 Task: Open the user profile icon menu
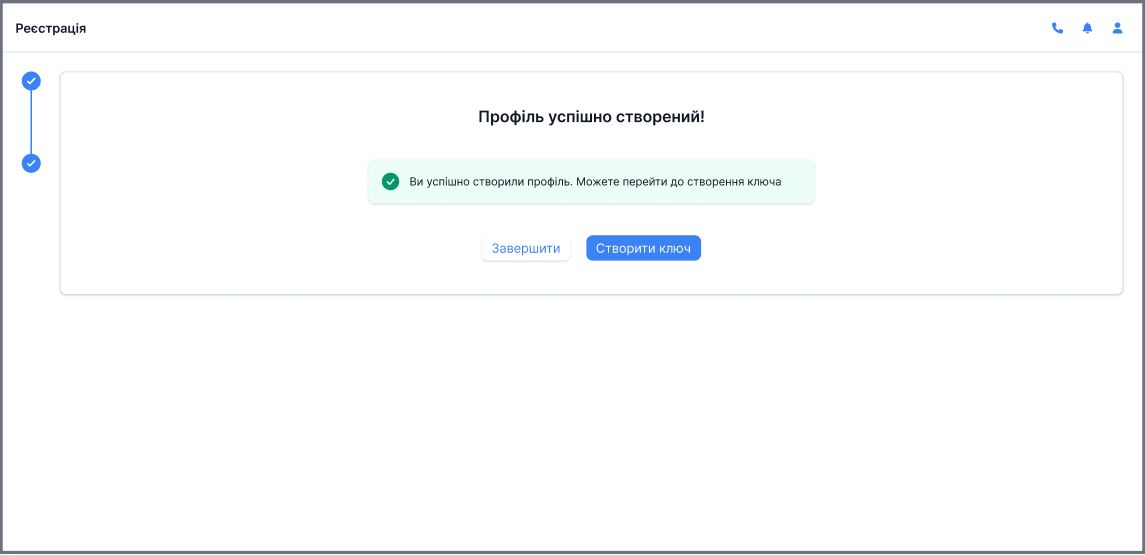(x=1118, y=28)
